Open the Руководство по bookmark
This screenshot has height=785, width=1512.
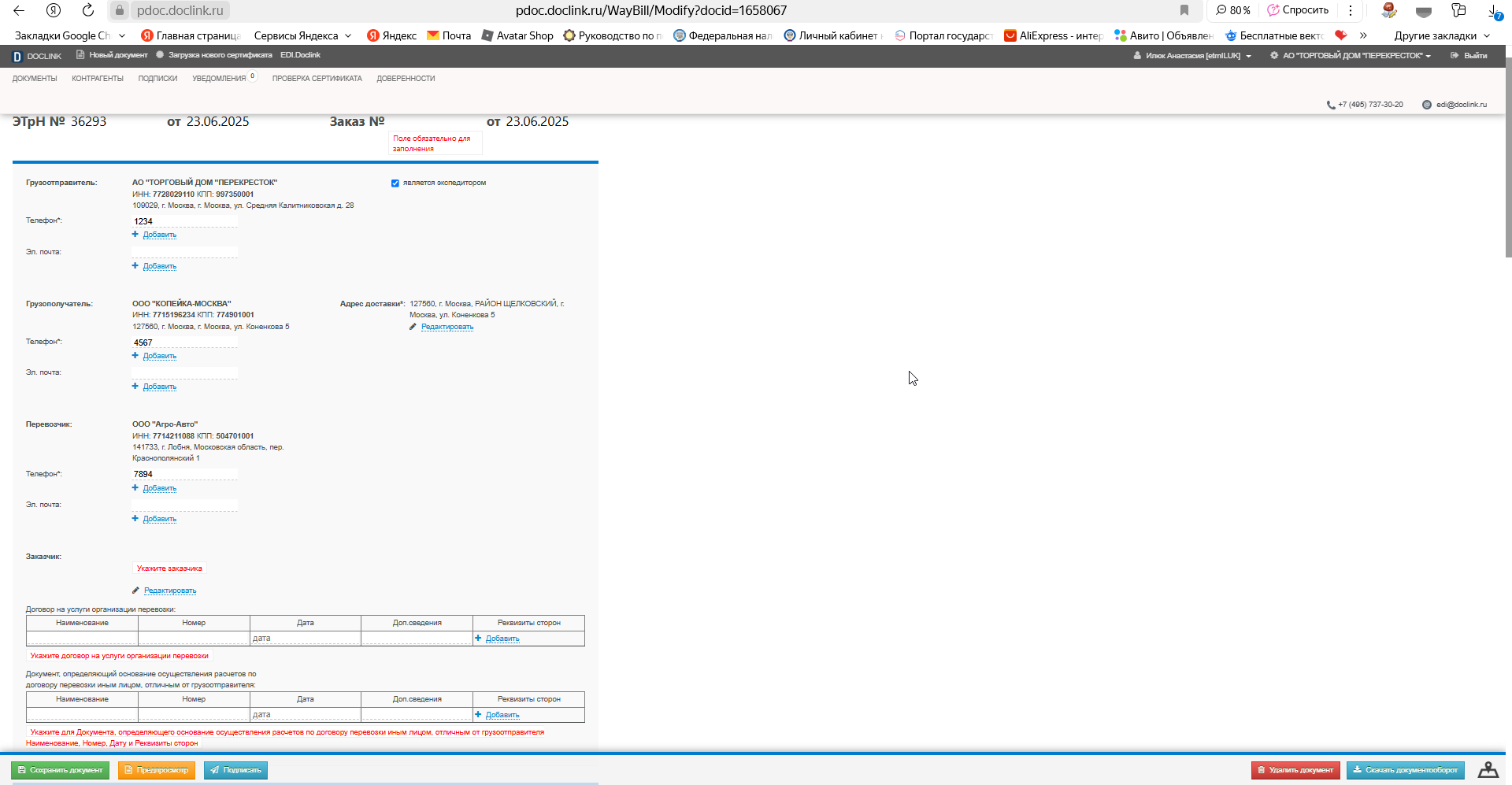(x=613, y=35)
